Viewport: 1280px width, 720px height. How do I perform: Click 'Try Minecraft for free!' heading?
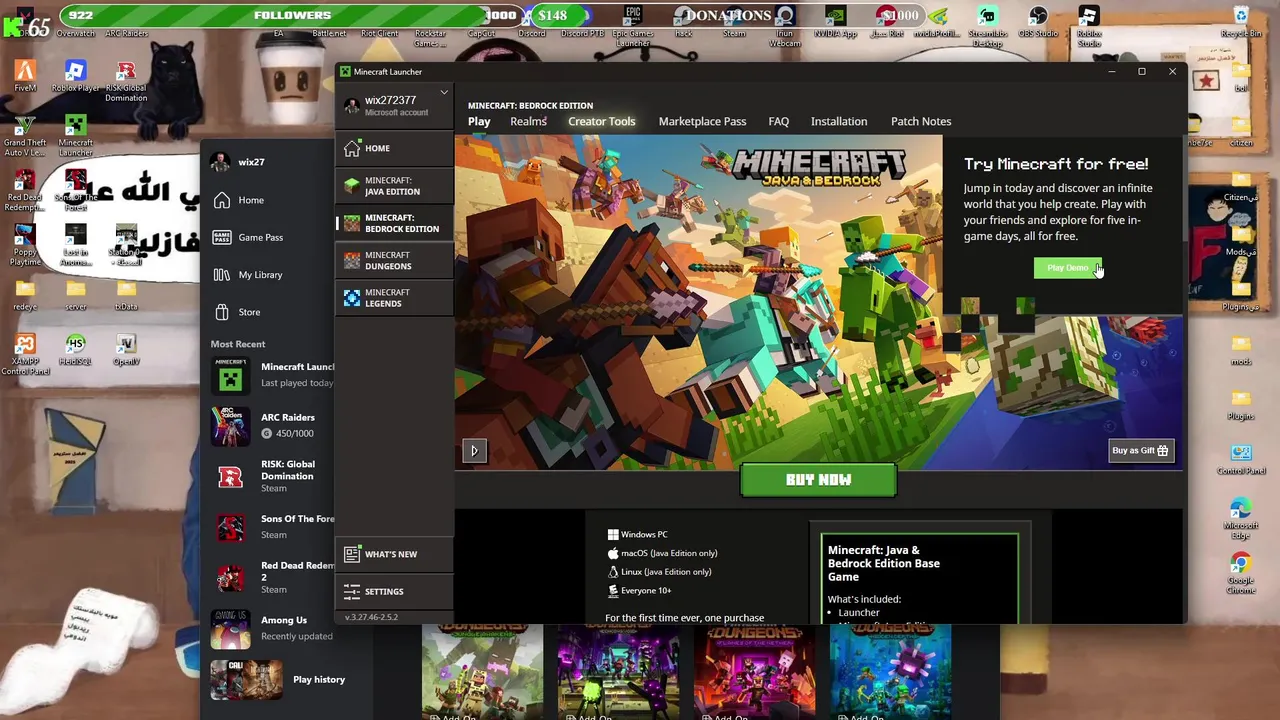coord(1056,164)
